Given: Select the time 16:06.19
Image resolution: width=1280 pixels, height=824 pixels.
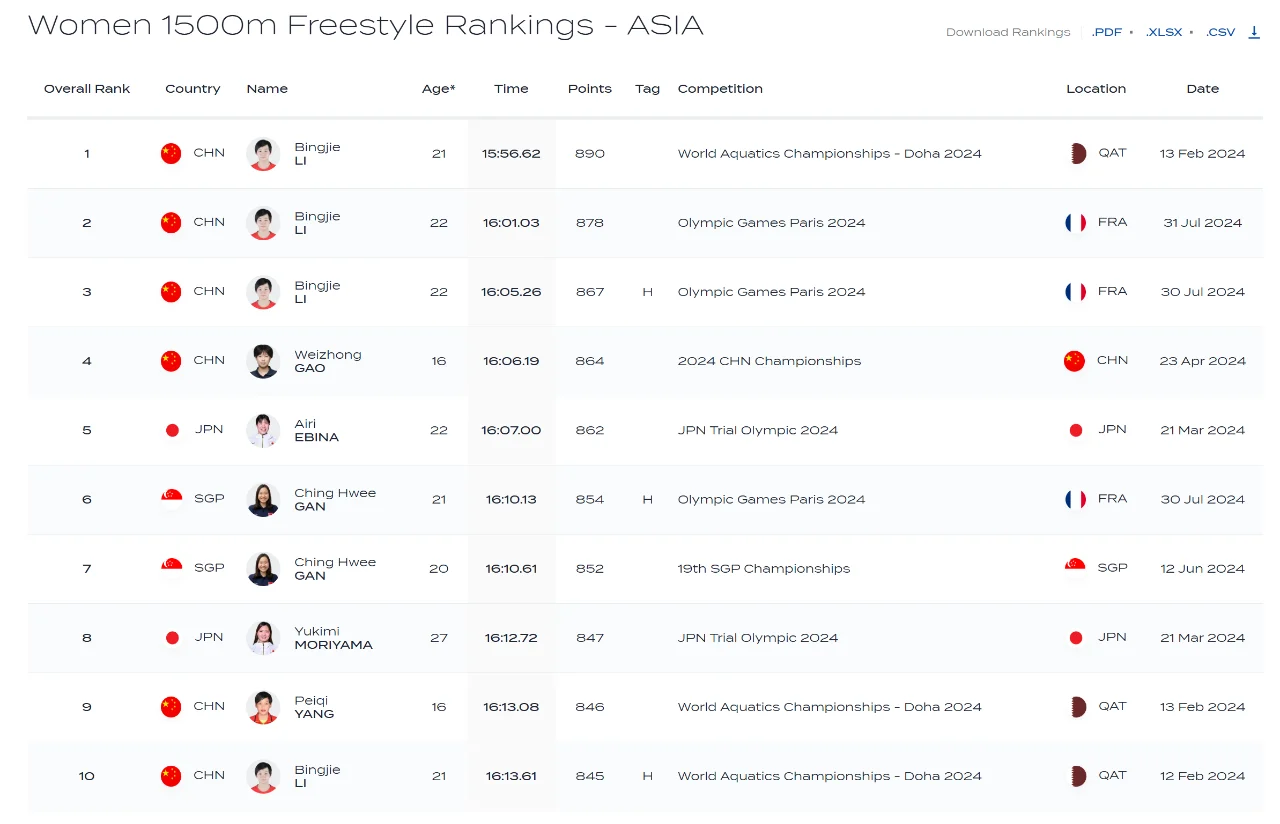Looking at the screenshot, I should tap(511, 361).
